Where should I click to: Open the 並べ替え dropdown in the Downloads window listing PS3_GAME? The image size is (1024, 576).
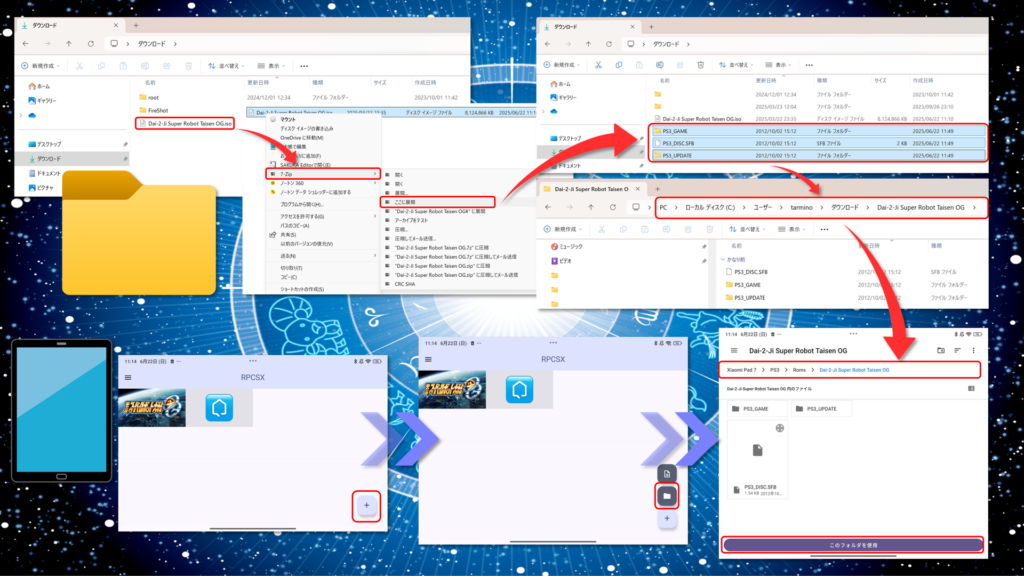click(x=736, y=65)
